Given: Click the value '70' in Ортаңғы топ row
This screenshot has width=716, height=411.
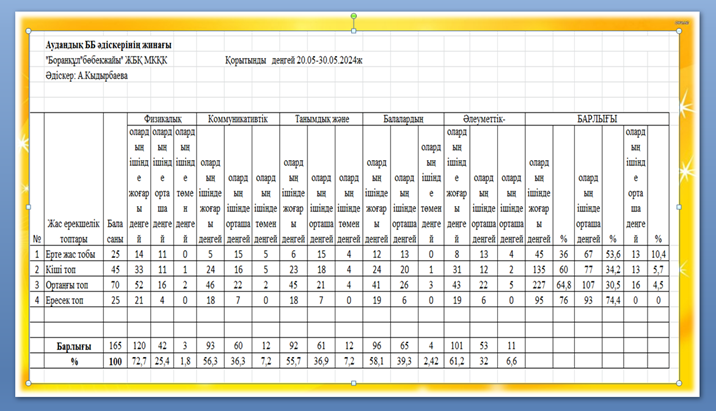Looking at the screenshot, I should [x=115, y=285].
